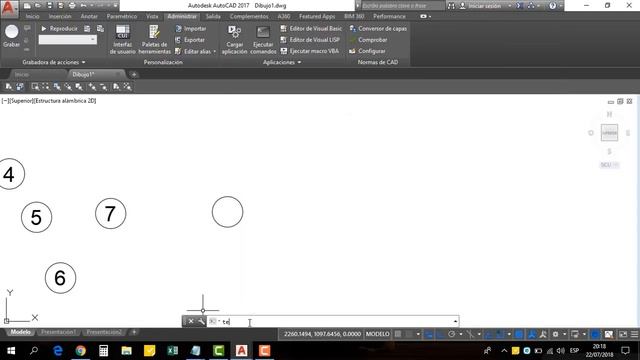Toggle polar tracking in status bar
Image resolution: width=640 pixels, height=360 pixels.
tap(451, 334)
